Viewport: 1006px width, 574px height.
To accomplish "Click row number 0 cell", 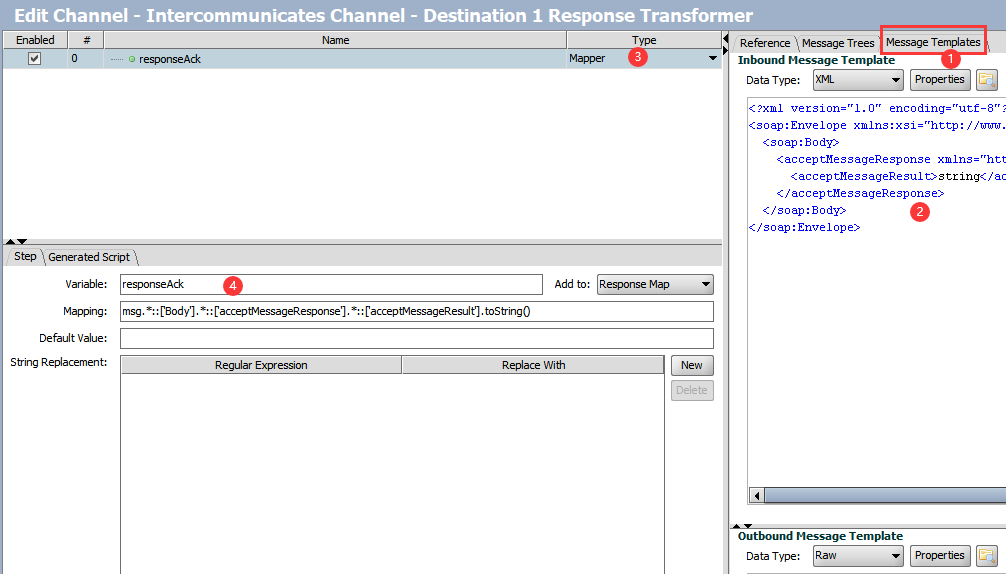I will pos(86,58).
